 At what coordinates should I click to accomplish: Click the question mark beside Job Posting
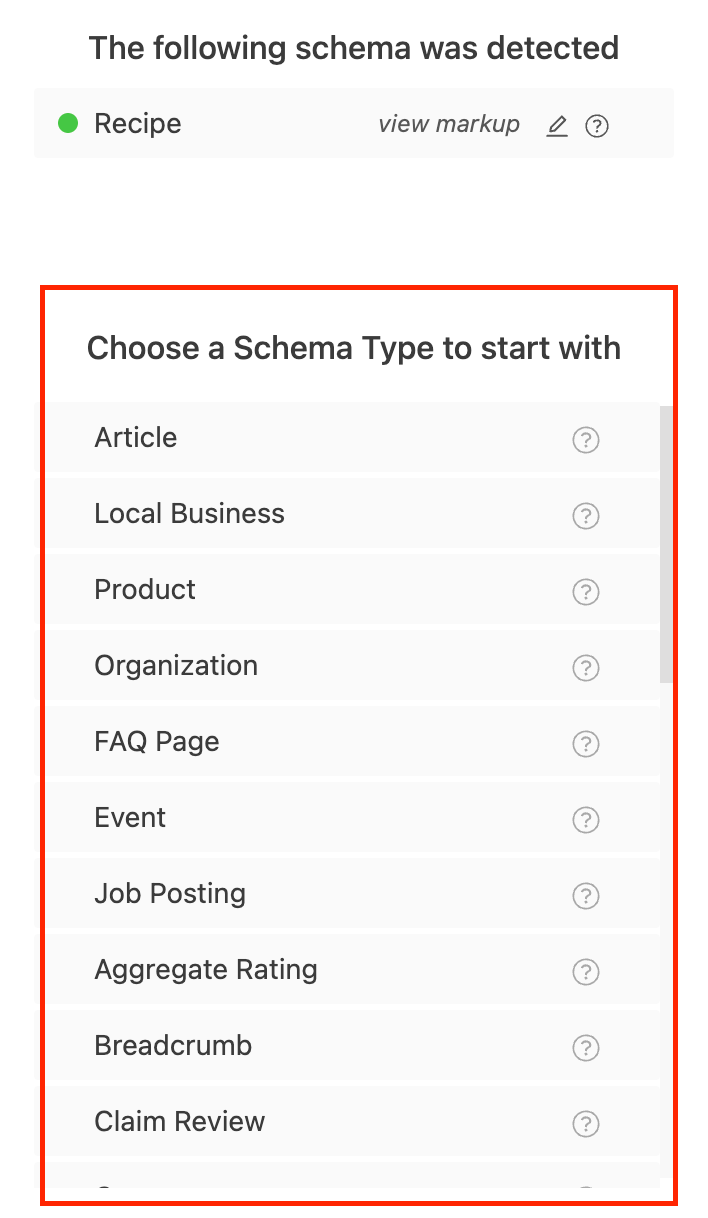pos(585,896)
